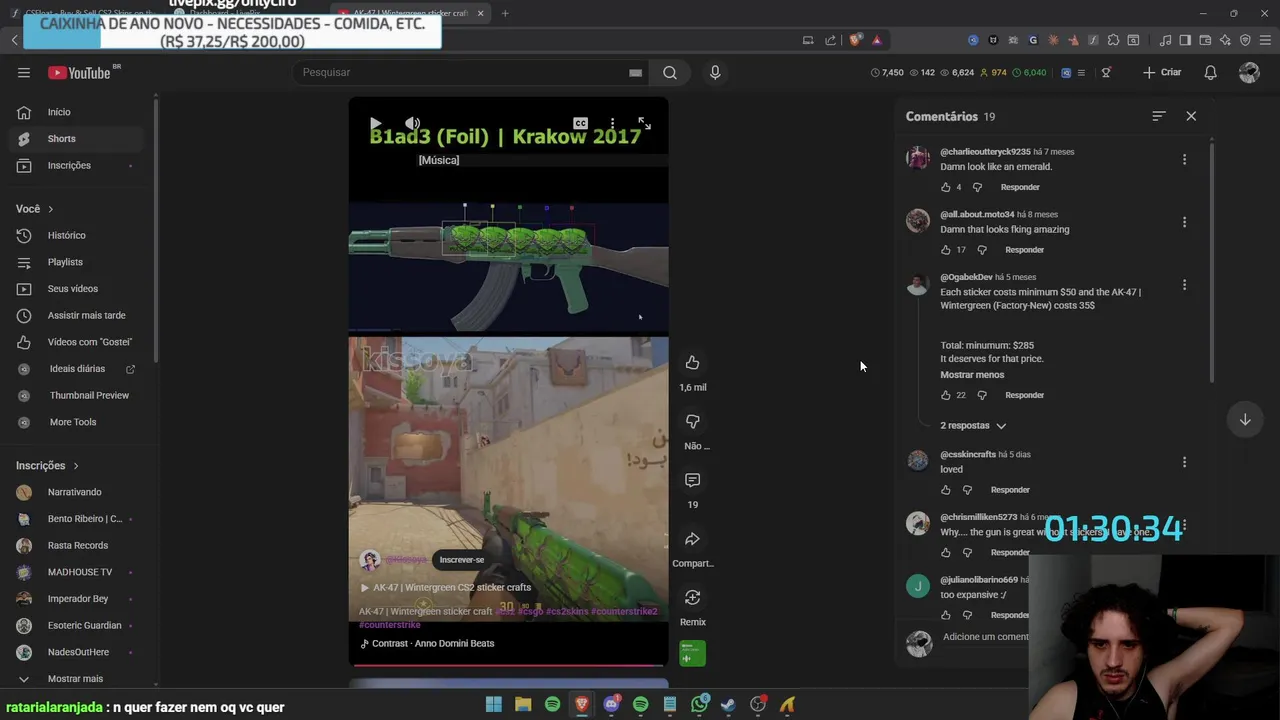The height and width of the screenshot is (720, 1280).
Task: Mute the Short's volume
Action: (x=412, y=124)
